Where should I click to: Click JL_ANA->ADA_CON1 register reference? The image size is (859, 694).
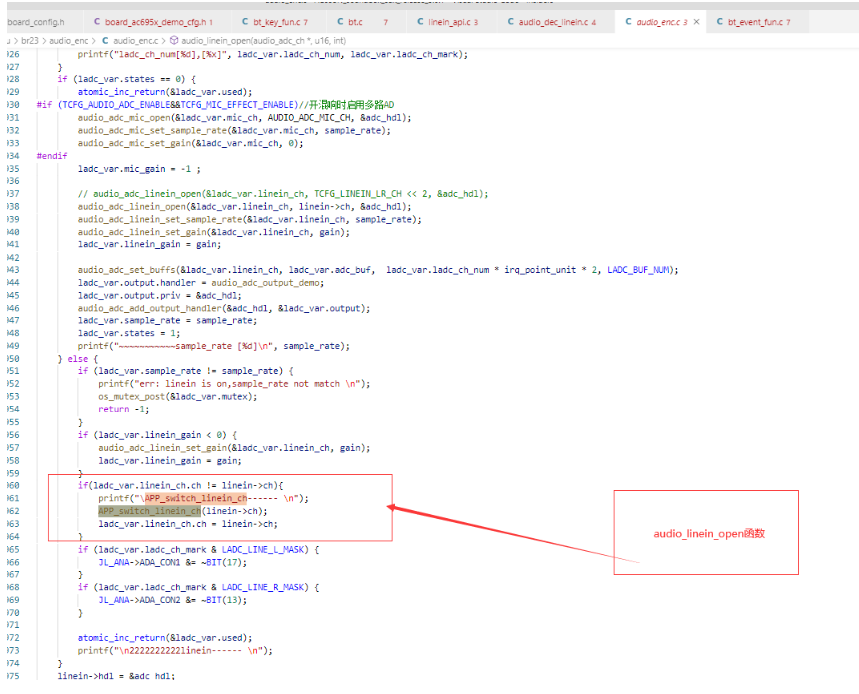pyautogui.click(x=139, y=563)
